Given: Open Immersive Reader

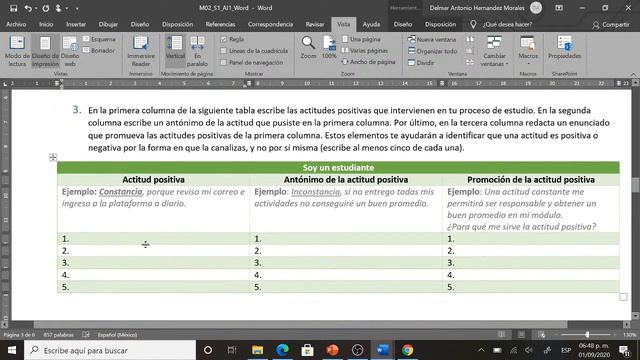Looking at the screenshot, I should pos(141,51).
